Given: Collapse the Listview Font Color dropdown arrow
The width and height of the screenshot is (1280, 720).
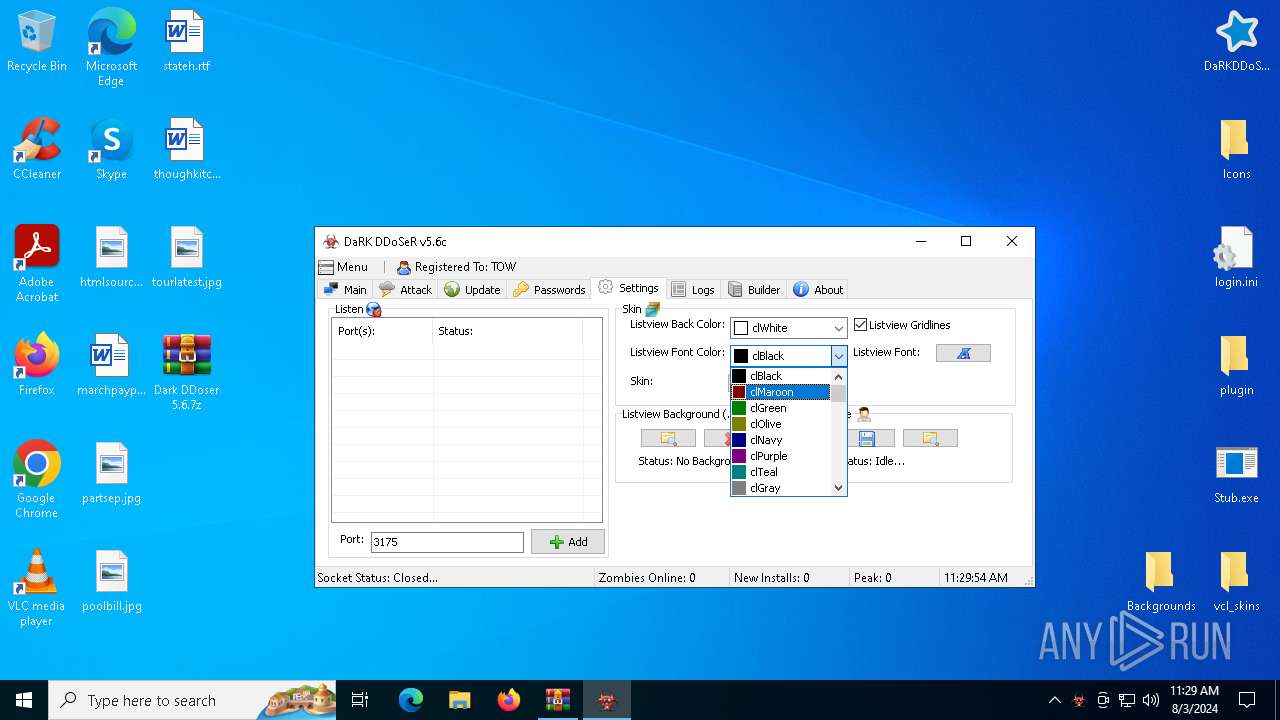Looking at the screenshot, I should click(838, 356).
